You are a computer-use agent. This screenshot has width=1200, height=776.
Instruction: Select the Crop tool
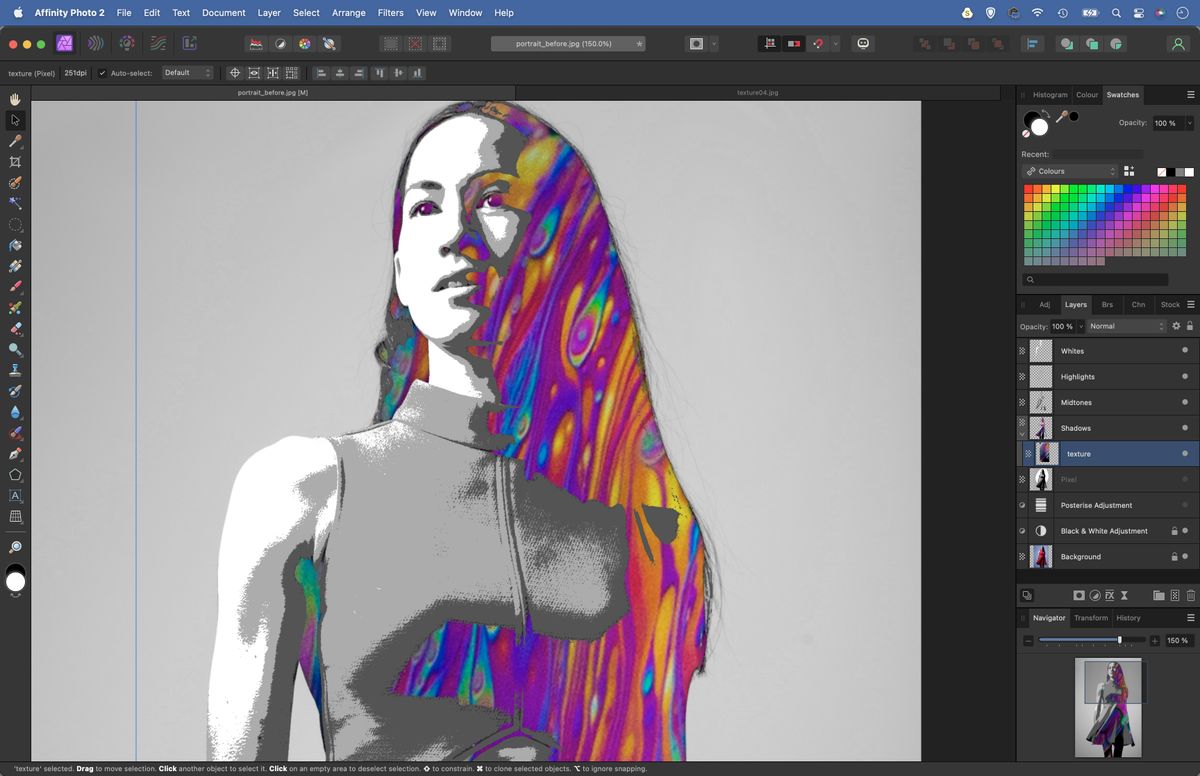[x=14, y=161]
